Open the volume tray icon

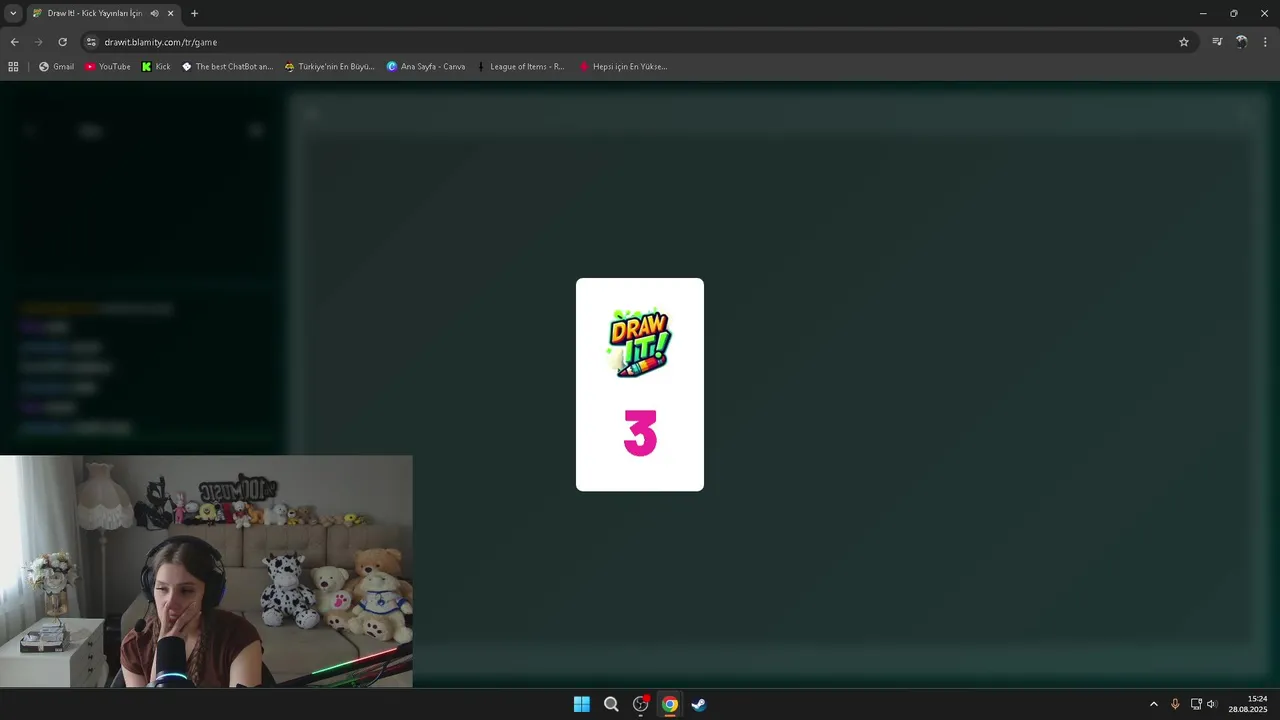pyautogui.click(x=1212, y=704)
